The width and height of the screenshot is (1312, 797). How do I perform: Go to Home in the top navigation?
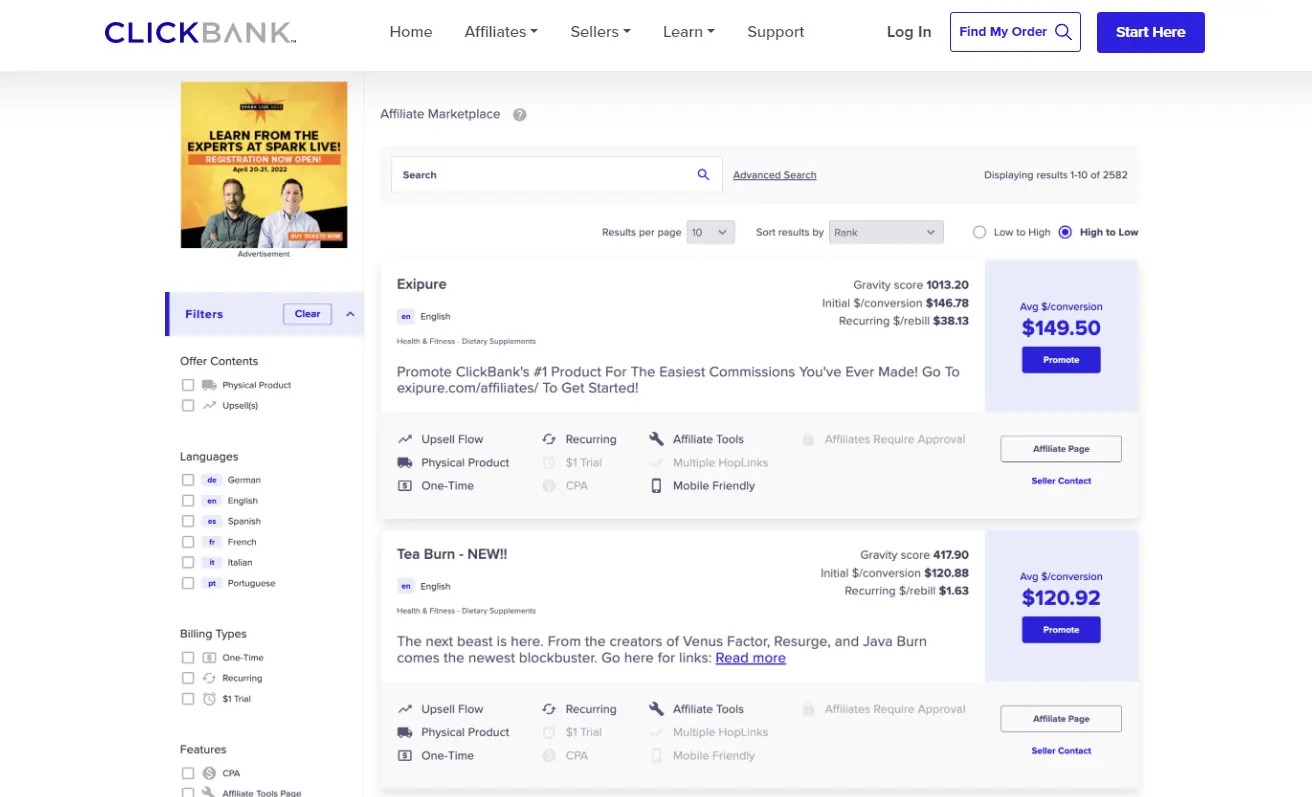tap(411, 32)
